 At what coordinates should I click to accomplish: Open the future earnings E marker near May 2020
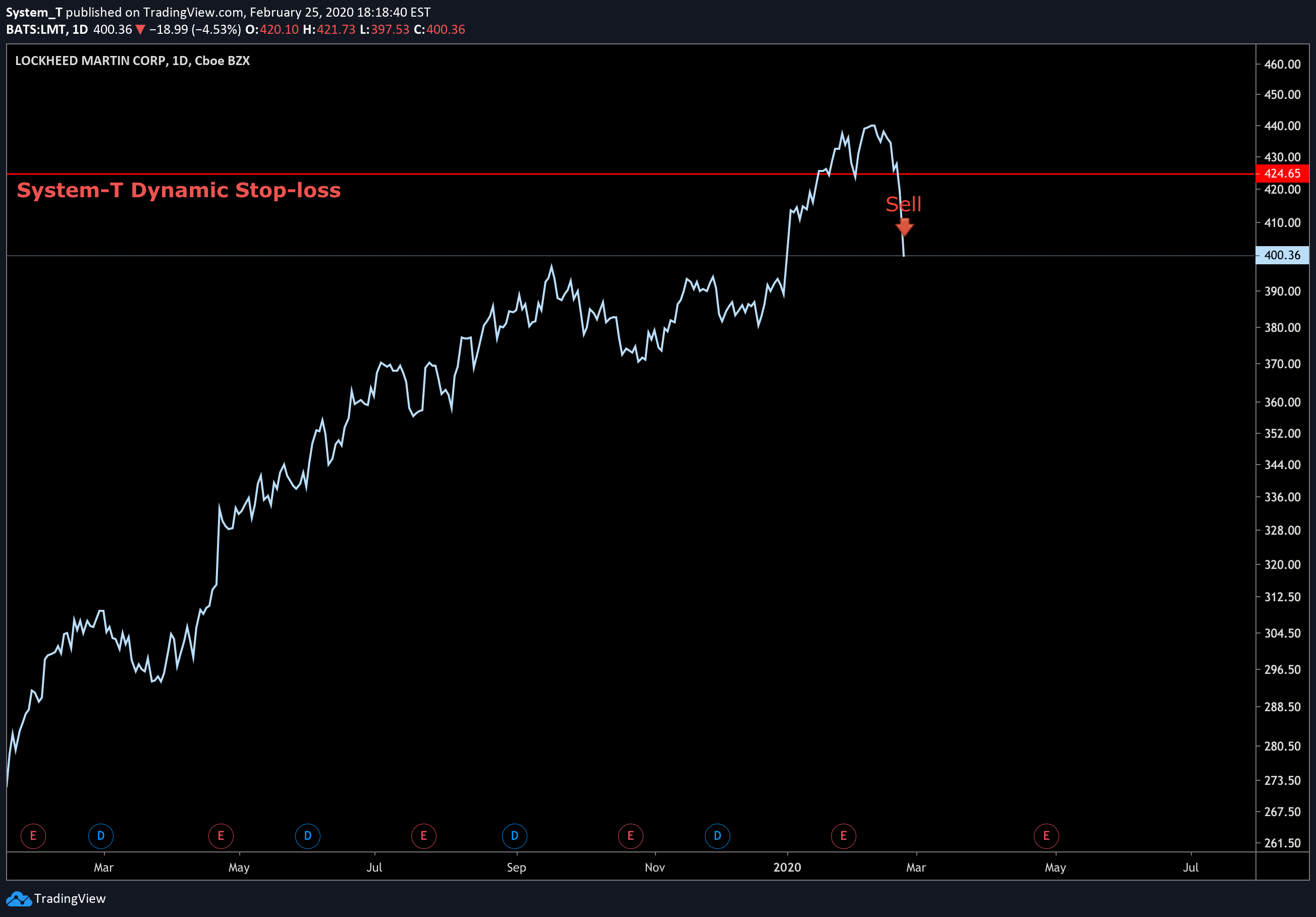pyautogui.click(x=1046, y=836)
